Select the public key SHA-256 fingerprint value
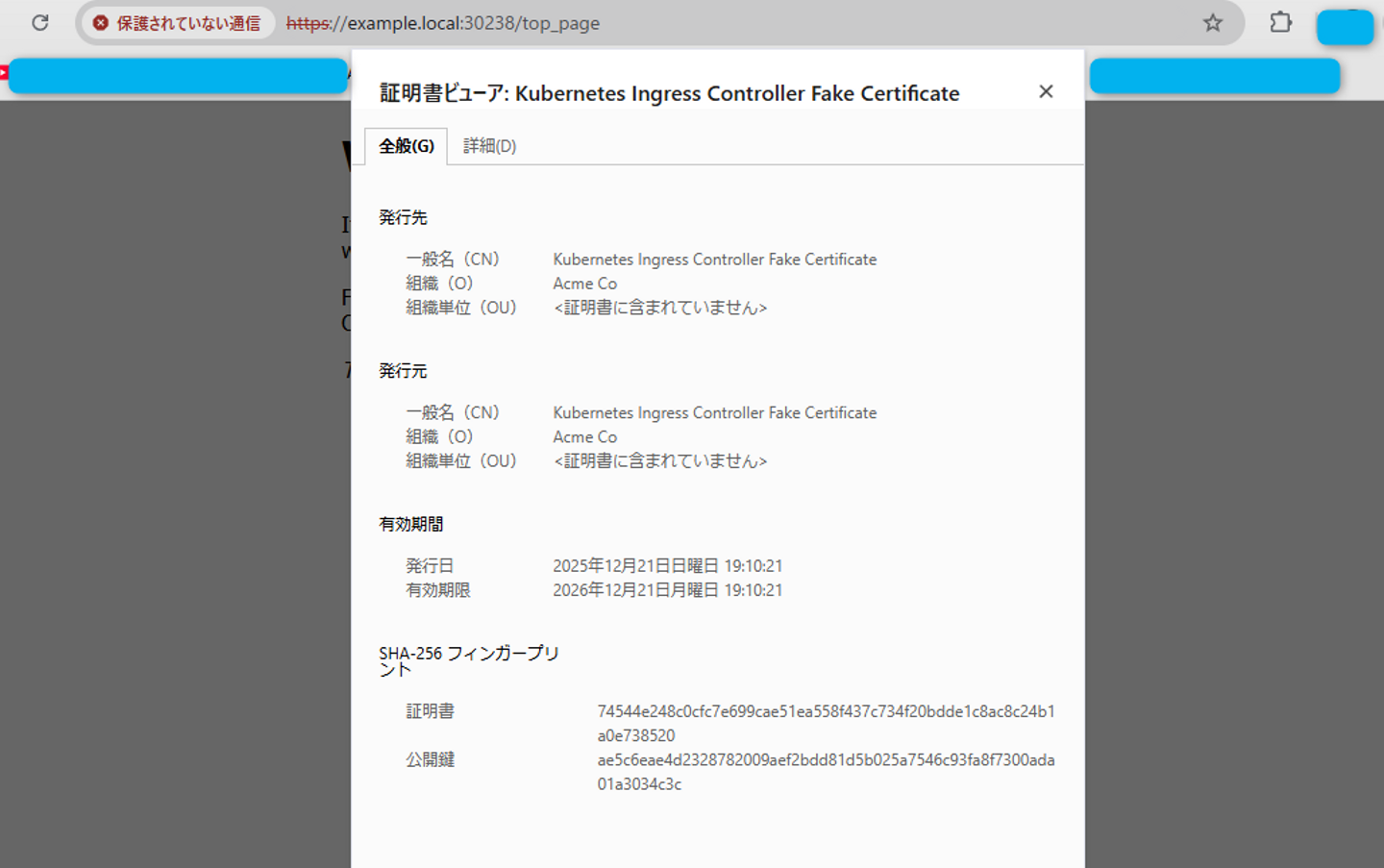Viewport: 1384px width, 868px height. [826, 772]
